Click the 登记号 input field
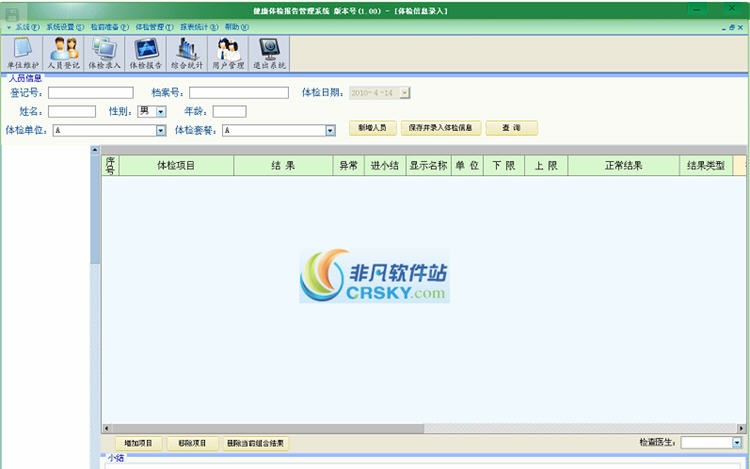Viewport: 750px width, 469px height. tap(91, 93)
